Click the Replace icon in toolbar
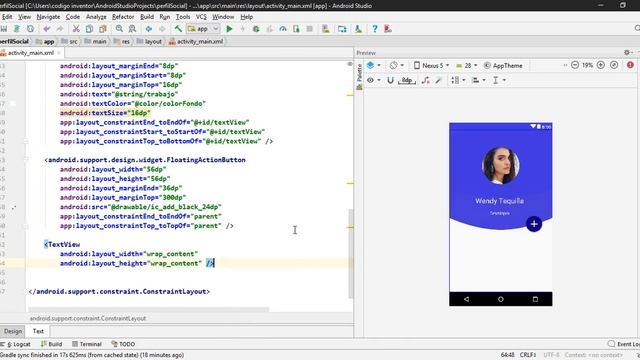This screenshot has height=360, width=640. pyautogui.click(x=132, y=29)
